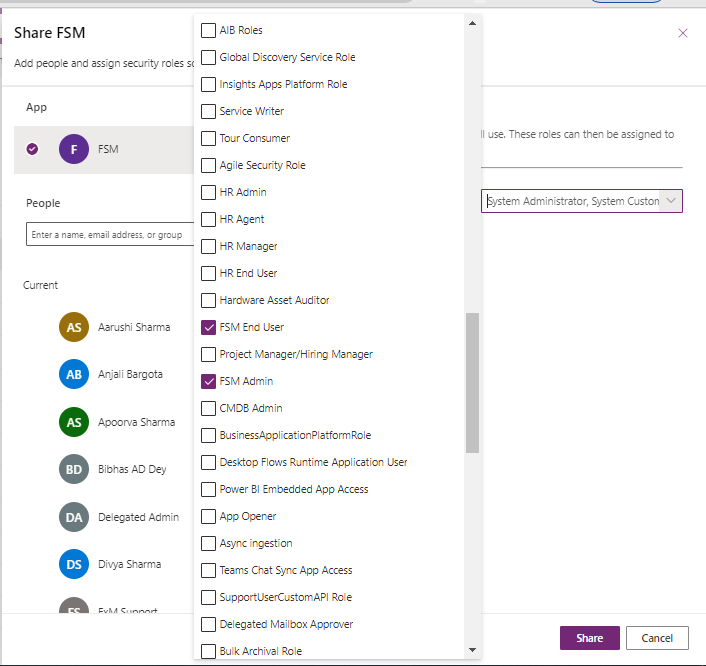Click the roles list scroll down arrow
Screen dimensions: 706x666
pyautogui.click(x=472, y=650)
